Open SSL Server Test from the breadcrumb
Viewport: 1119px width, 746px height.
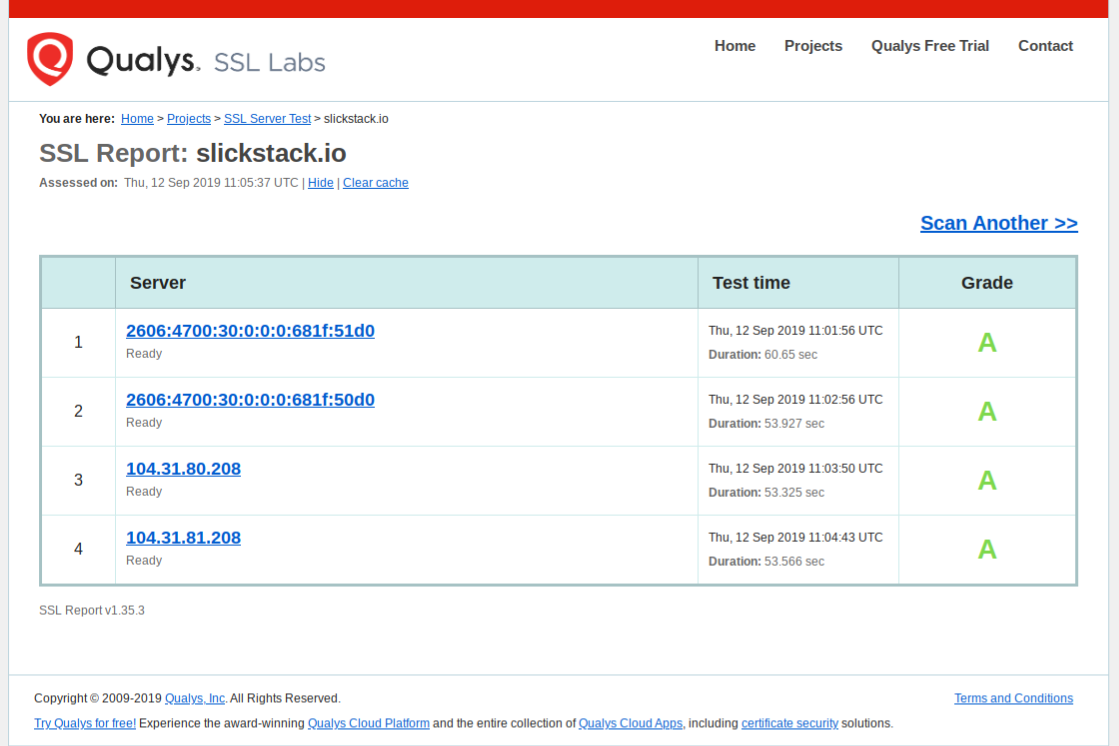point(267,118)
